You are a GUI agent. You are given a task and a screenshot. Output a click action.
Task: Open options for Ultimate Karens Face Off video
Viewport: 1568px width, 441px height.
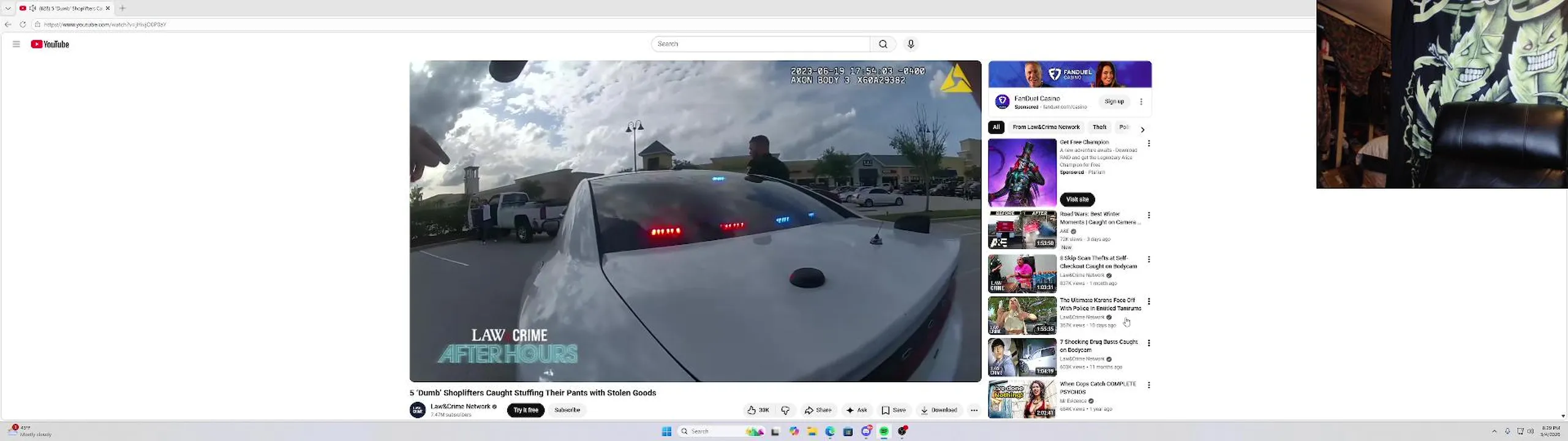[1149, 301]
